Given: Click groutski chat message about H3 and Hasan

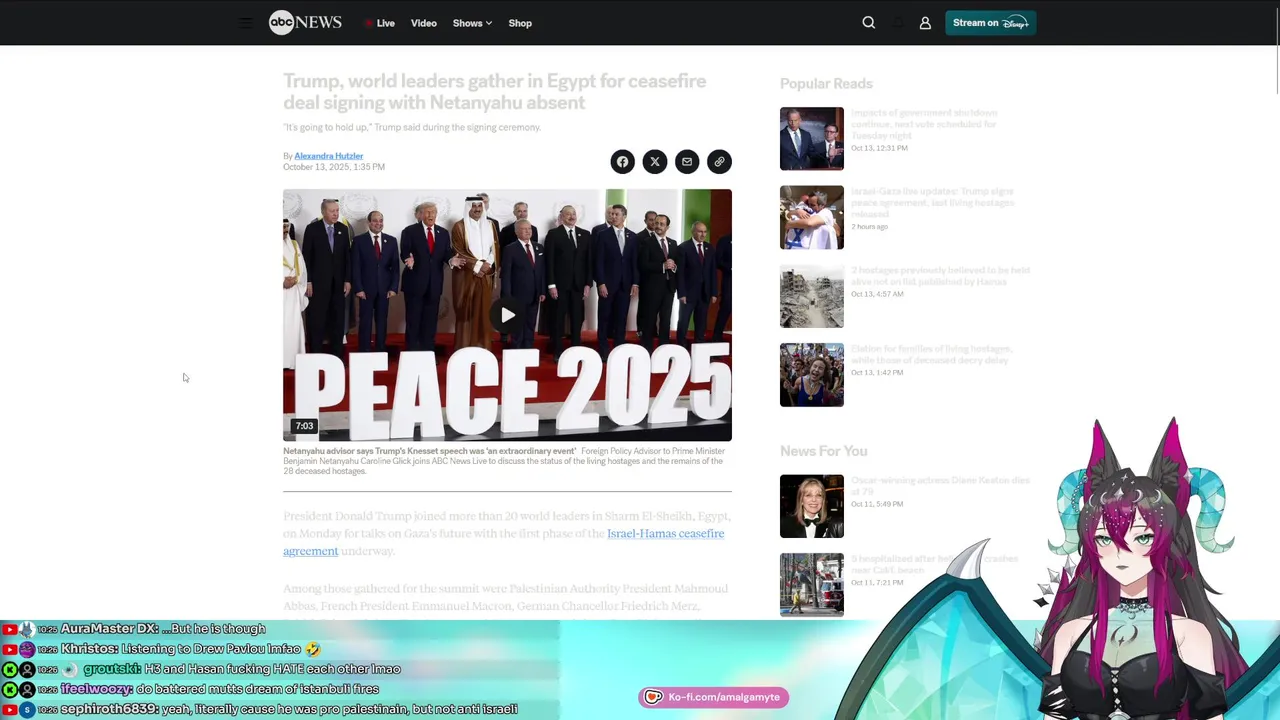Looking at the screenshot, I should (200, 669).
